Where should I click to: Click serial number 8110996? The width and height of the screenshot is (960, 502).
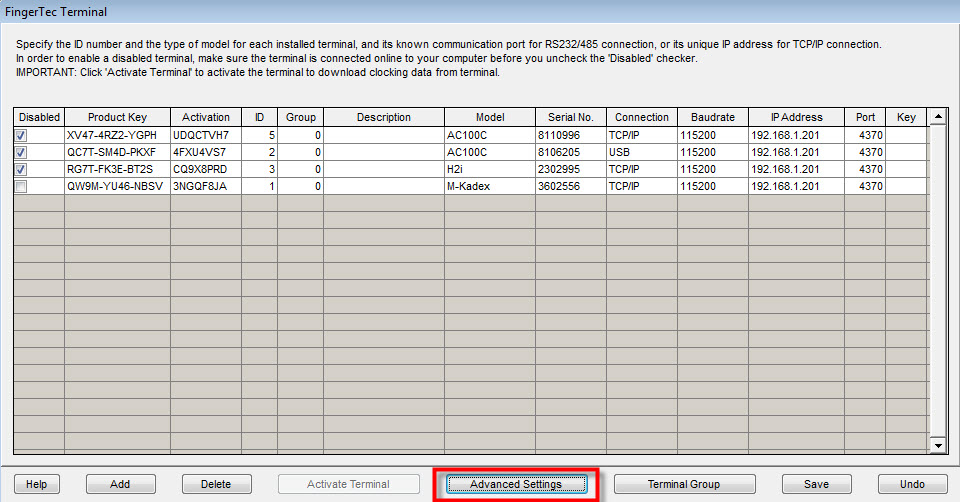(571, 135)
